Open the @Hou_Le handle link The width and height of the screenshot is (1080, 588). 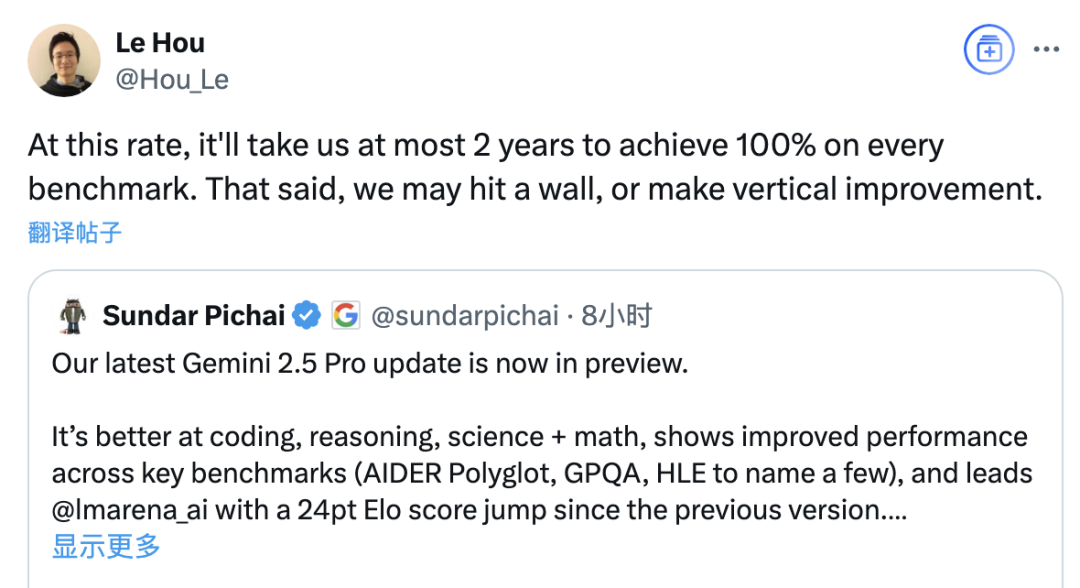172,79
